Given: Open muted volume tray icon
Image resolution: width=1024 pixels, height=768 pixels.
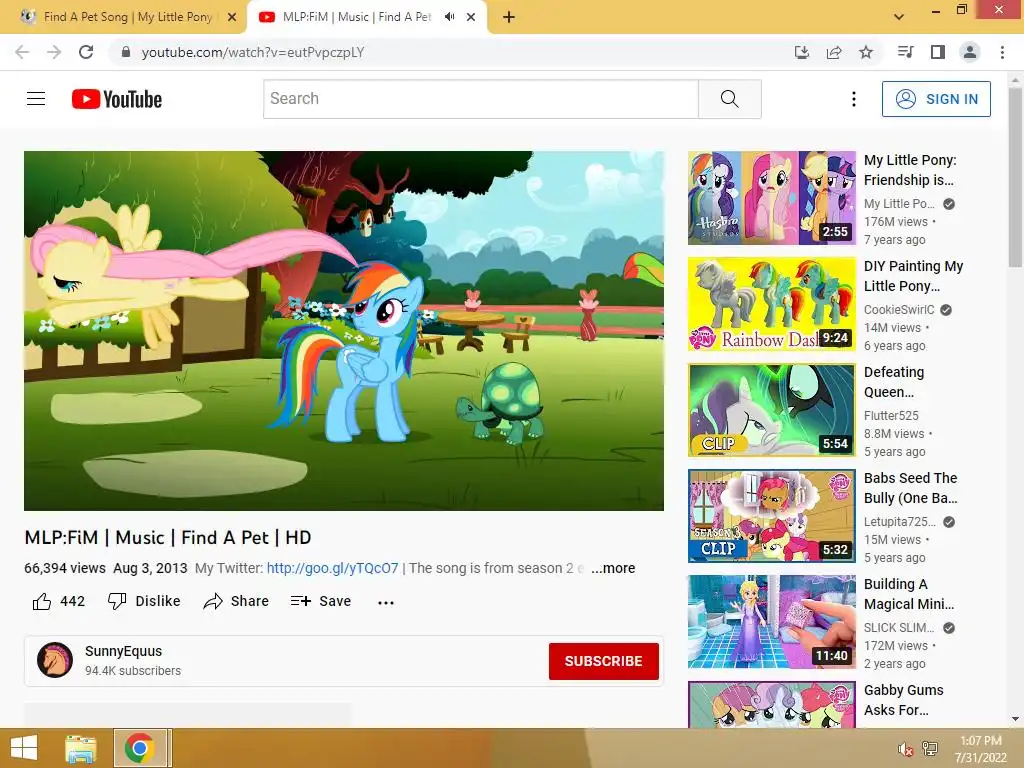Looking at the screenshot, I should [x=905, y=749].
